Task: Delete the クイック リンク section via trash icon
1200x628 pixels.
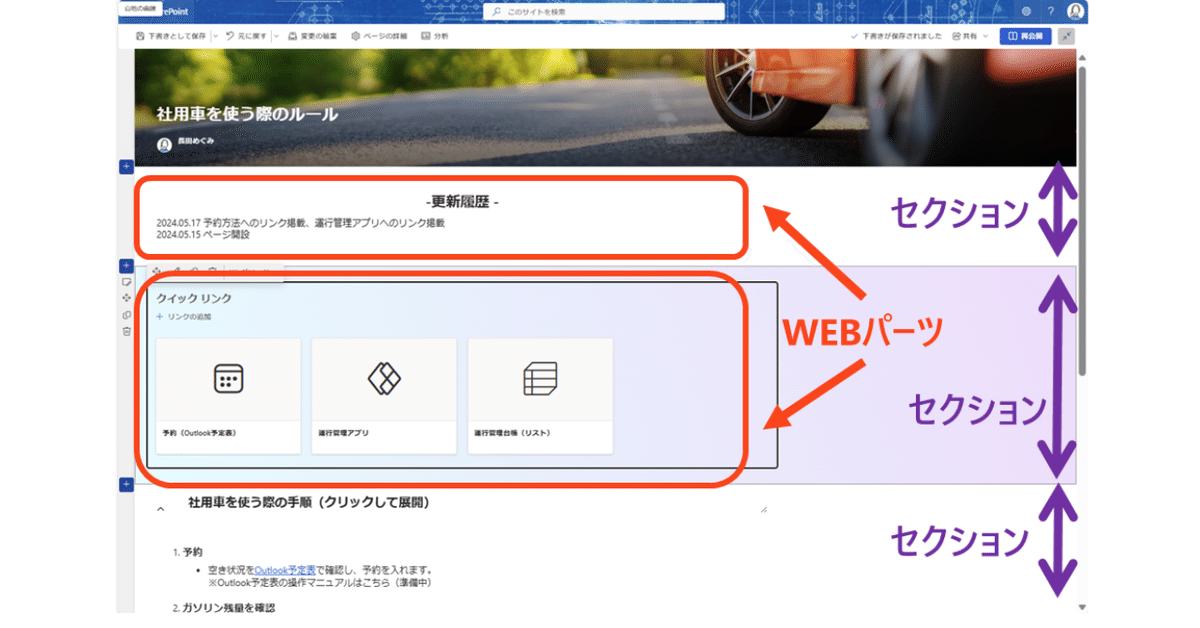Action: pos(126,331)
